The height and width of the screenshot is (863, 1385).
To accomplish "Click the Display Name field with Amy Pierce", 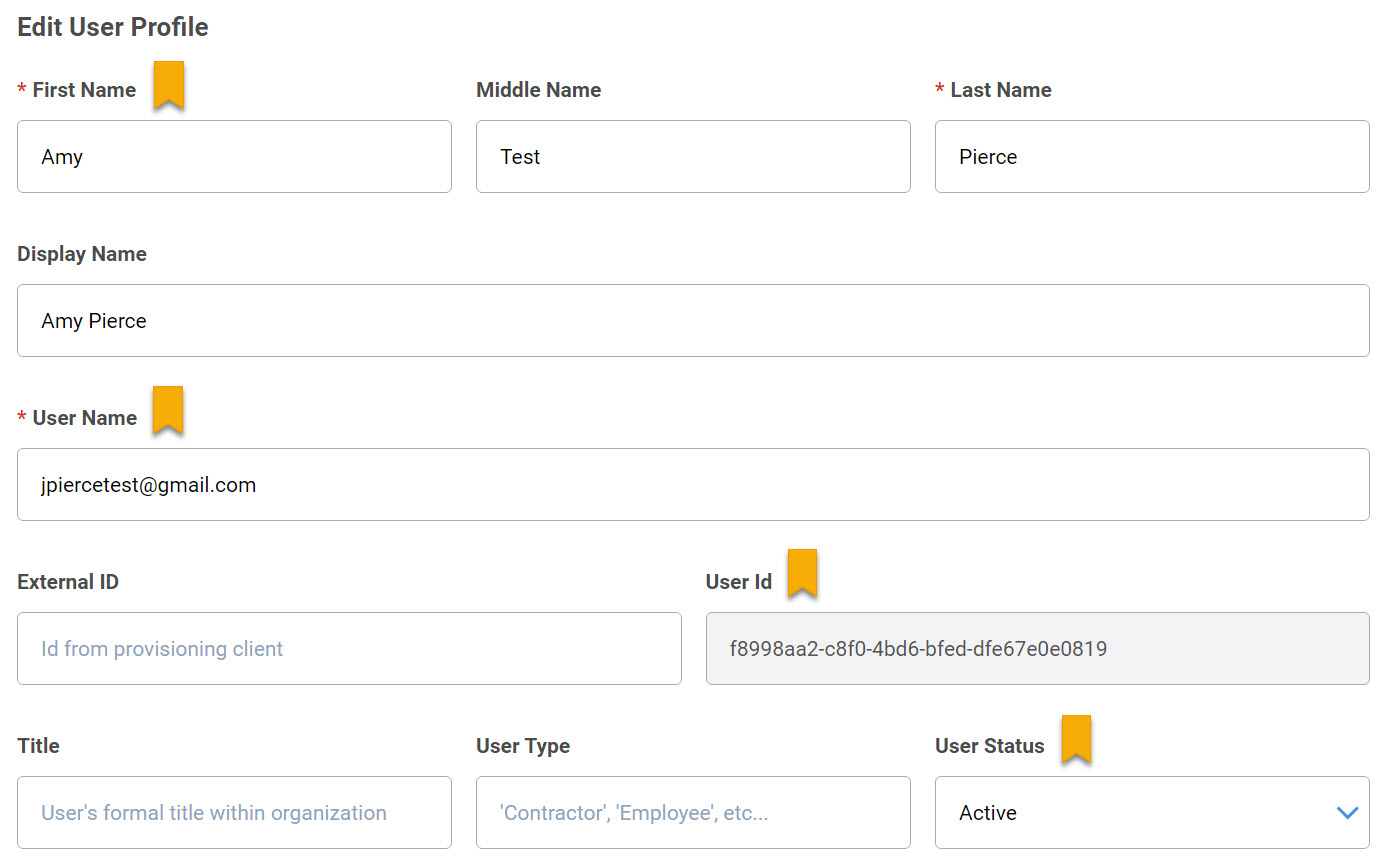I will [x=693, y=320].
